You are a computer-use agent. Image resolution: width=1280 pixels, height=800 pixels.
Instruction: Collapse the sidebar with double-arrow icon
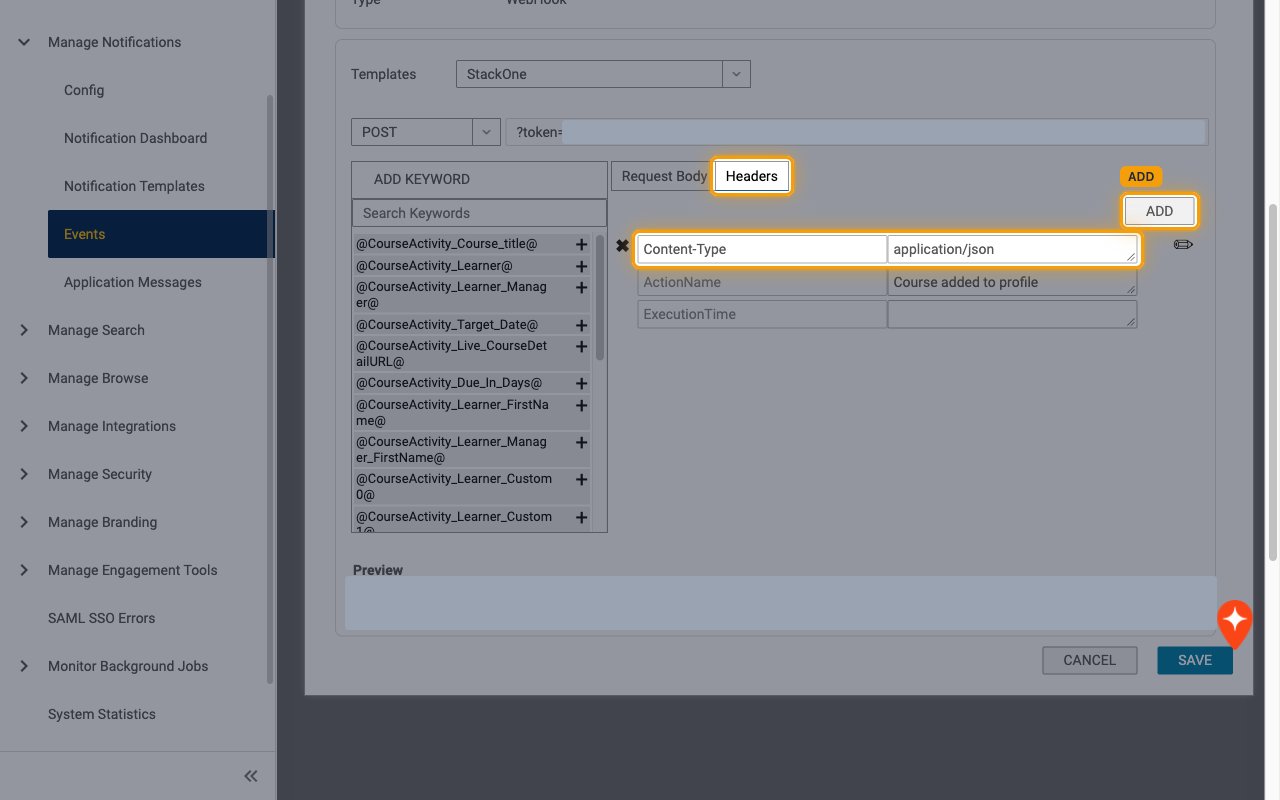tap(250, 776)
